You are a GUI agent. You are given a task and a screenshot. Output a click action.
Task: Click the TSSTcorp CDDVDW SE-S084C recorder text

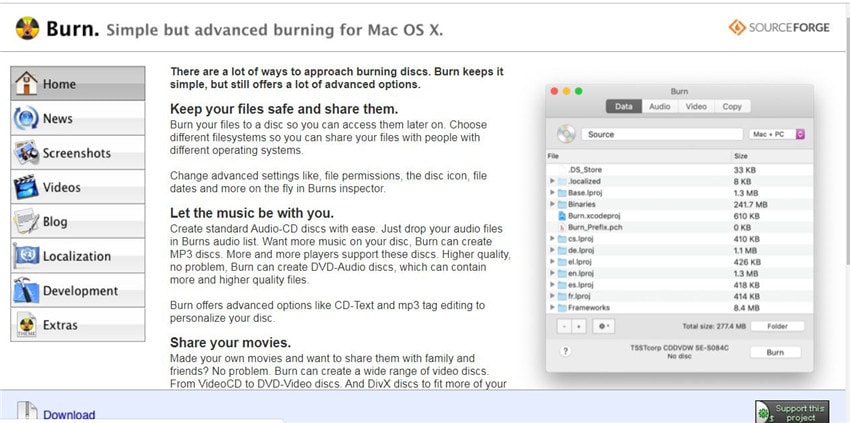pyautogui.click(x=679, y=348)
